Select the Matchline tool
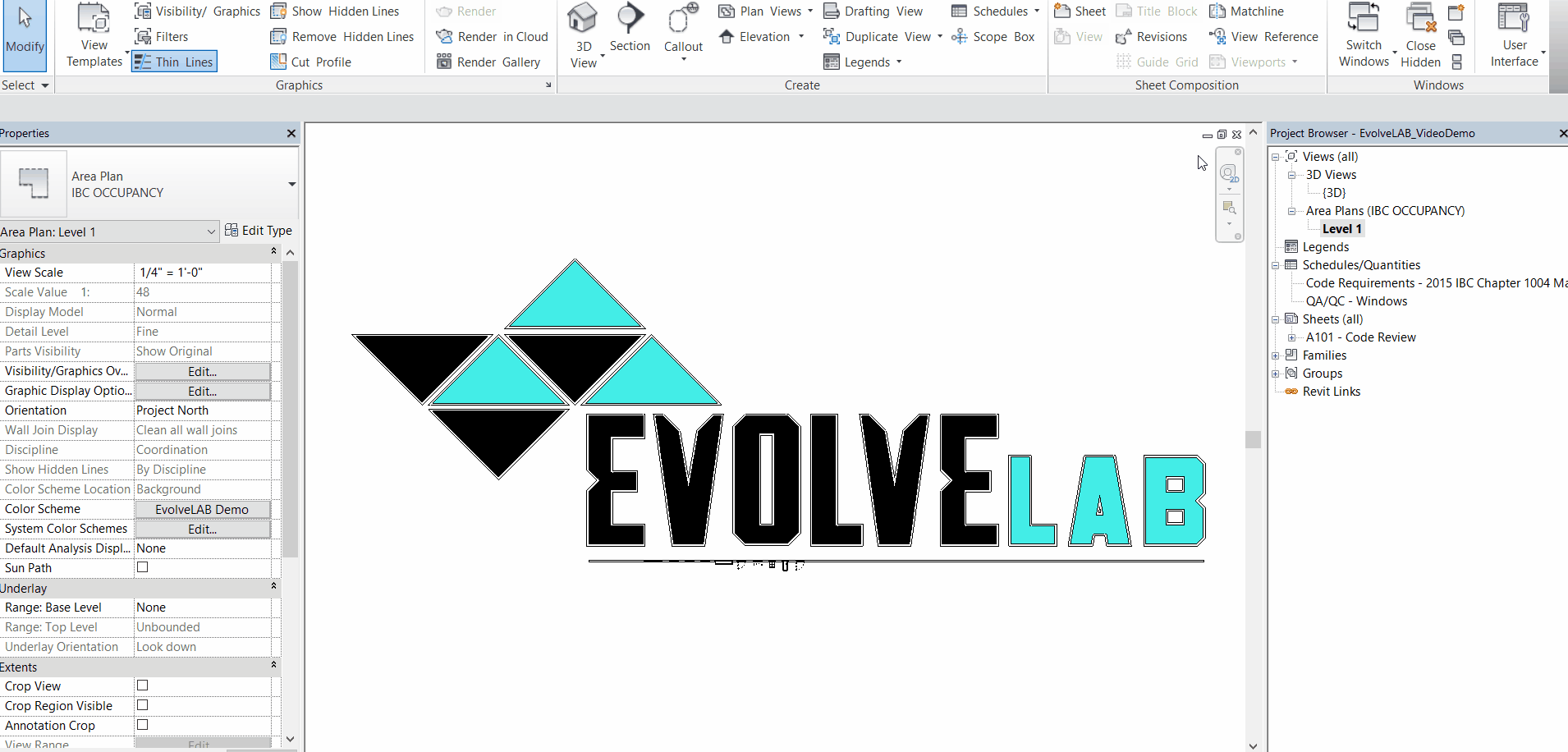 pyautogui.click(x=1246, y=11)
